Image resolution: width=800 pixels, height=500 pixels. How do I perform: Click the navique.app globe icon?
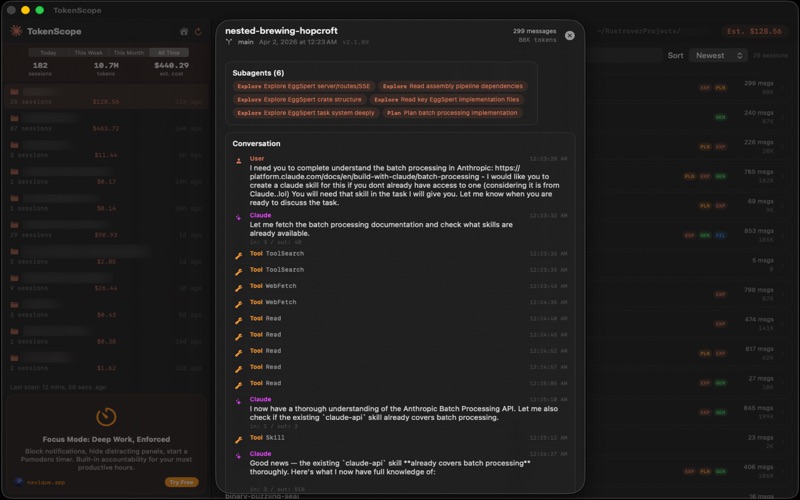click(19, 482)
